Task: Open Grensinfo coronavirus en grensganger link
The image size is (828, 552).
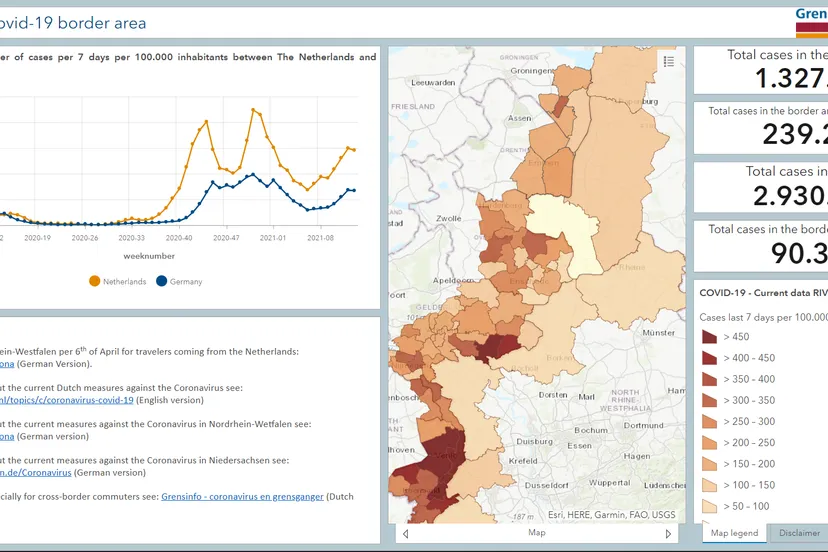Action: click(242, 496)
